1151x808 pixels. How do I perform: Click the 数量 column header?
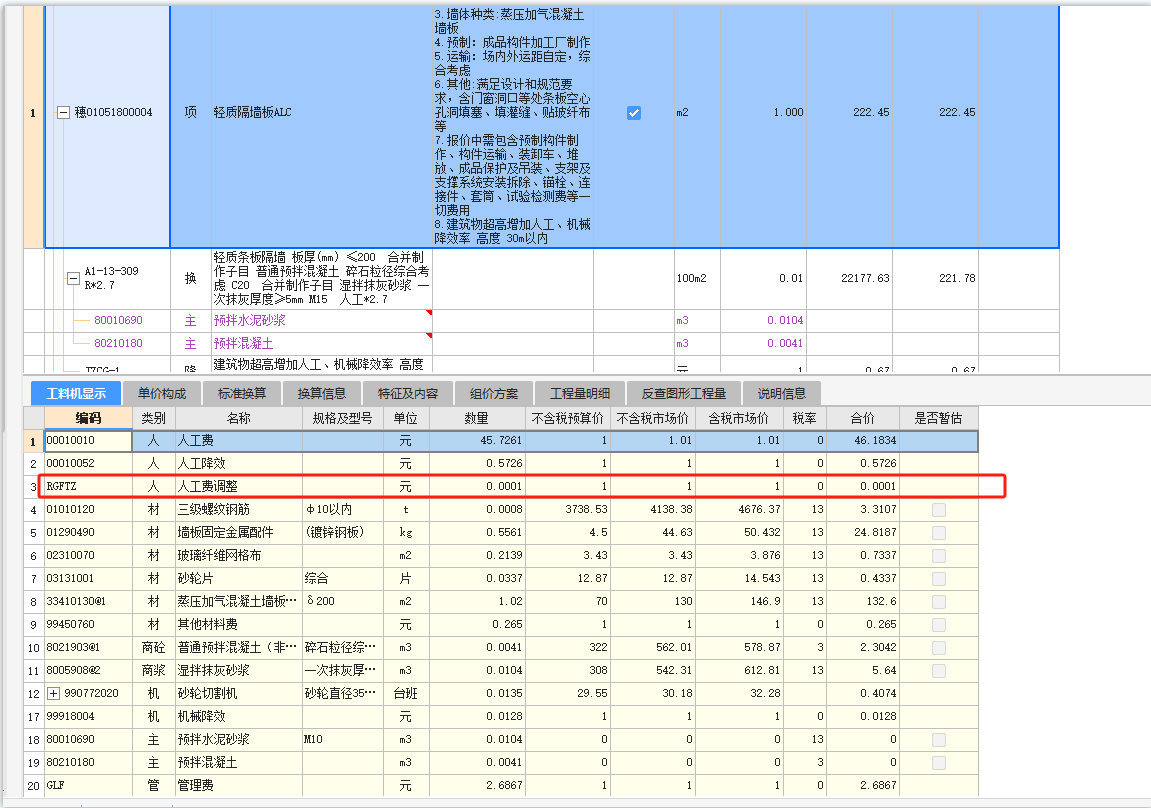pos(476,418)
